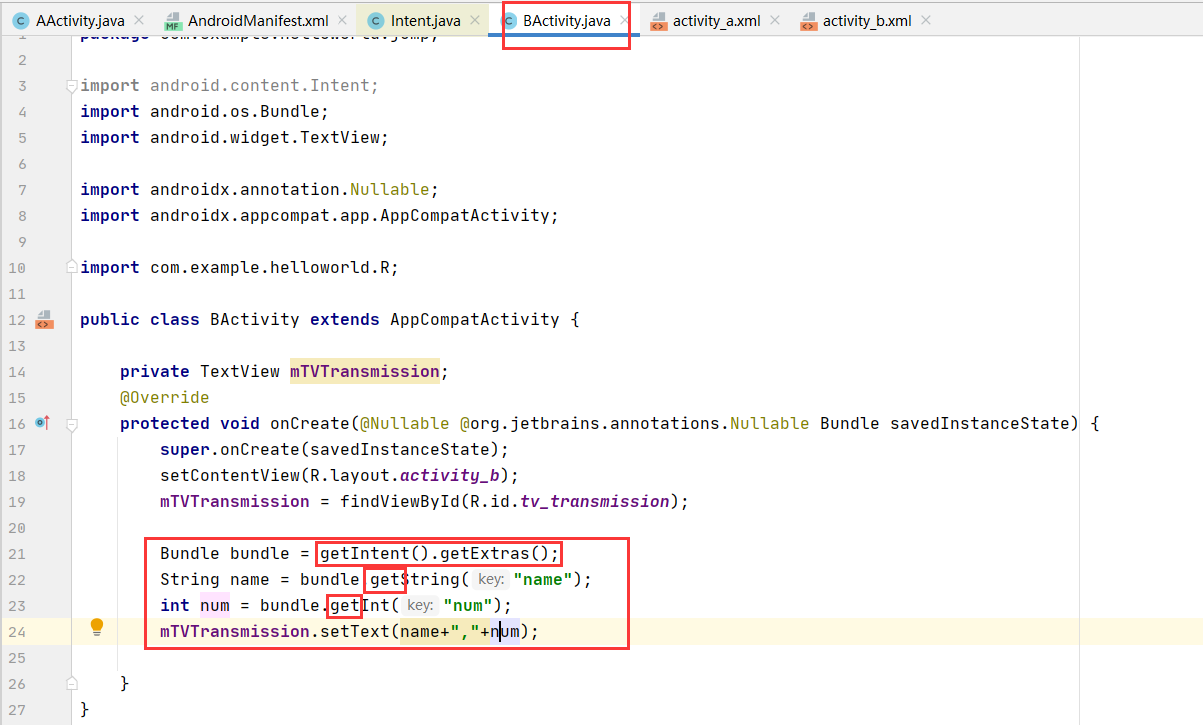This screenshot has height=725, width=1203.
Task: Click the fold end marker on line 26
Action: 71,682
